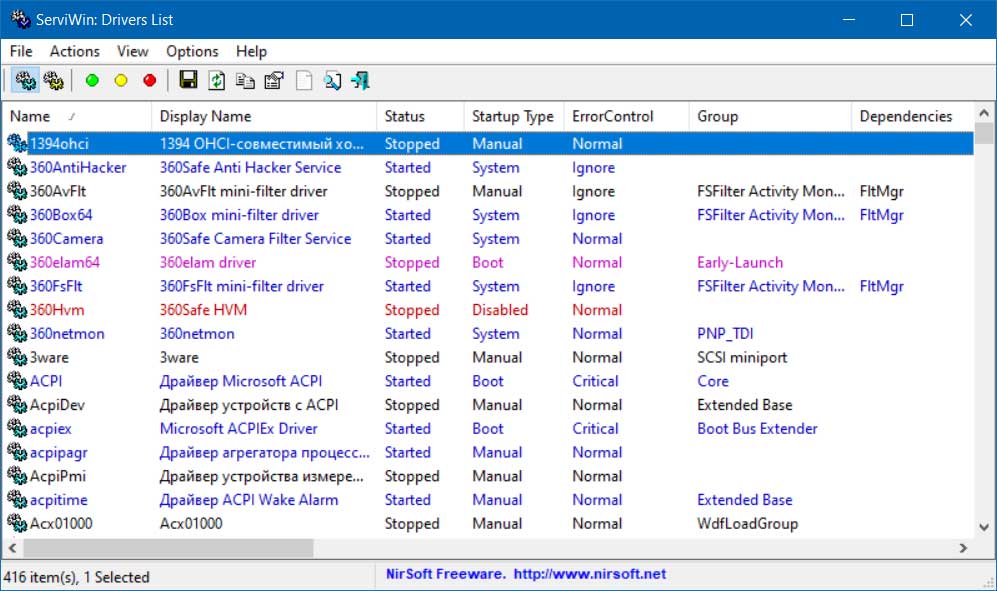Select the 360FsFlt driver name
997x591 pixels.
[56, 286]
